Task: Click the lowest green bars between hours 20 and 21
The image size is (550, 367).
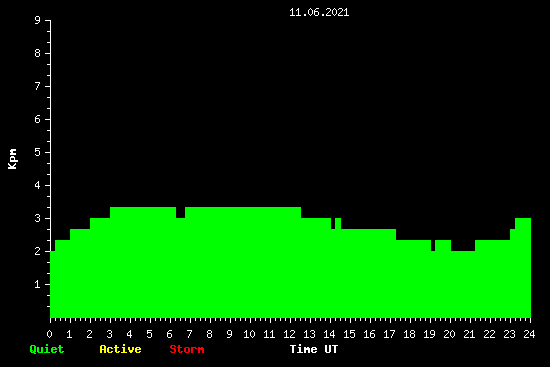Action: coord(463,284)
